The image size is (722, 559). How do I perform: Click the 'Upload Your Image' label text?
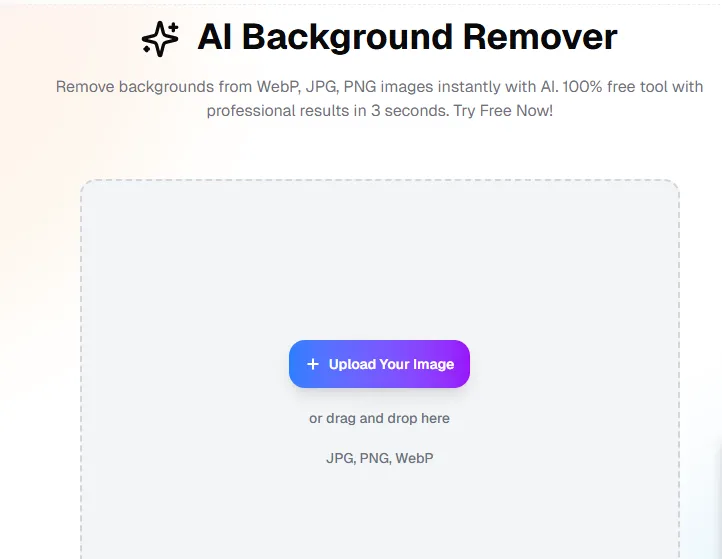391,364
